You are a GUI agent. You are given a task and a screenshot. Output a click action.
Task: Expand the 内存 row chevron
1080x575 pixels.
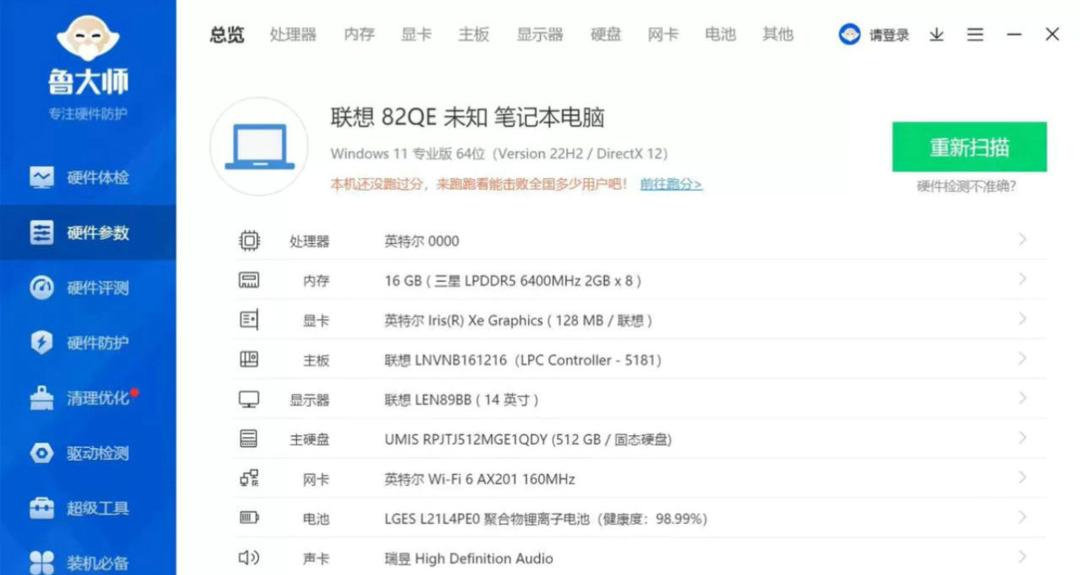[1022, 279]
